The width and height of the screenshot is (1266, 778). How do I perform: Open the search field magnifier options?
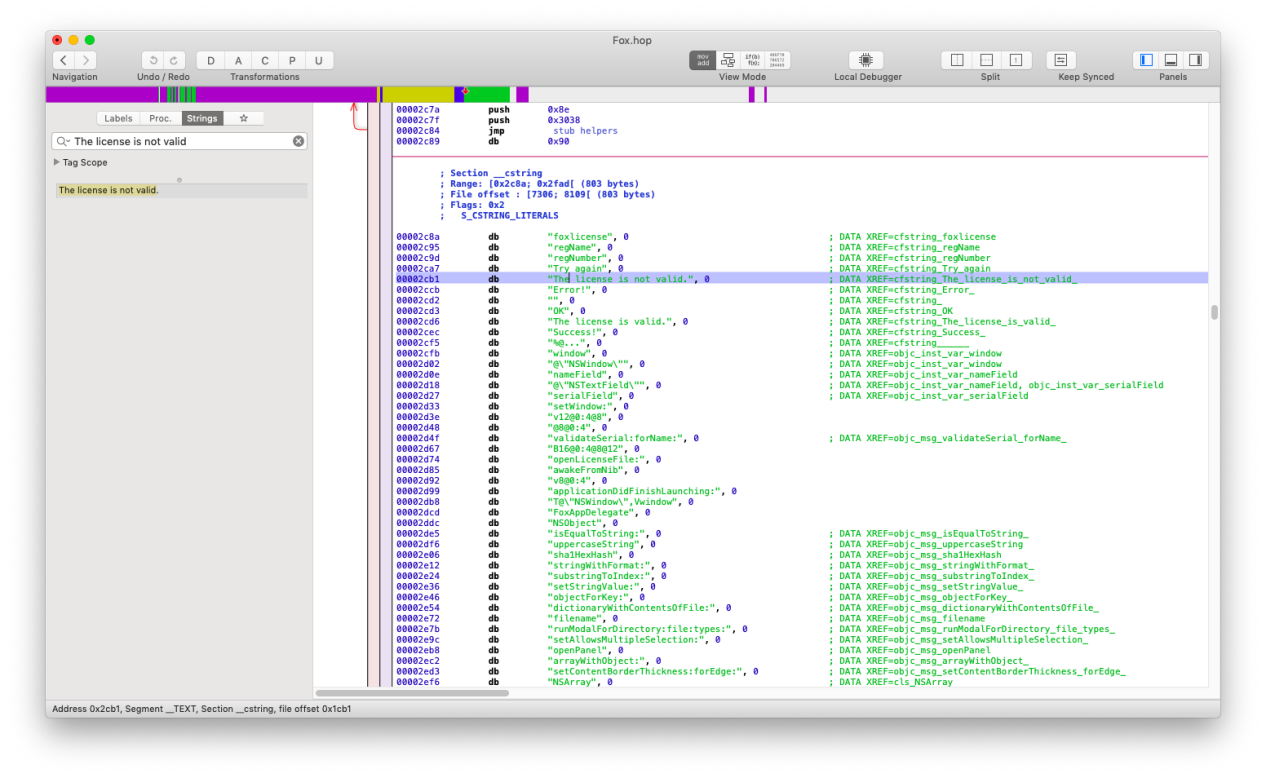click(64, 142)
